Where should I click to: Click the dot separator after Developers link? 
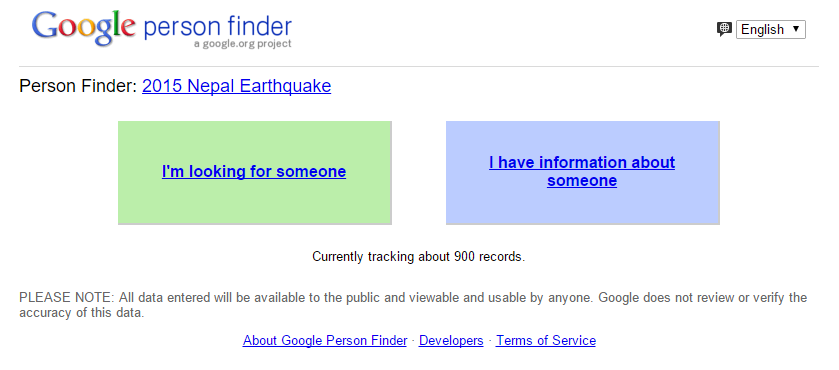coord(490,341)
